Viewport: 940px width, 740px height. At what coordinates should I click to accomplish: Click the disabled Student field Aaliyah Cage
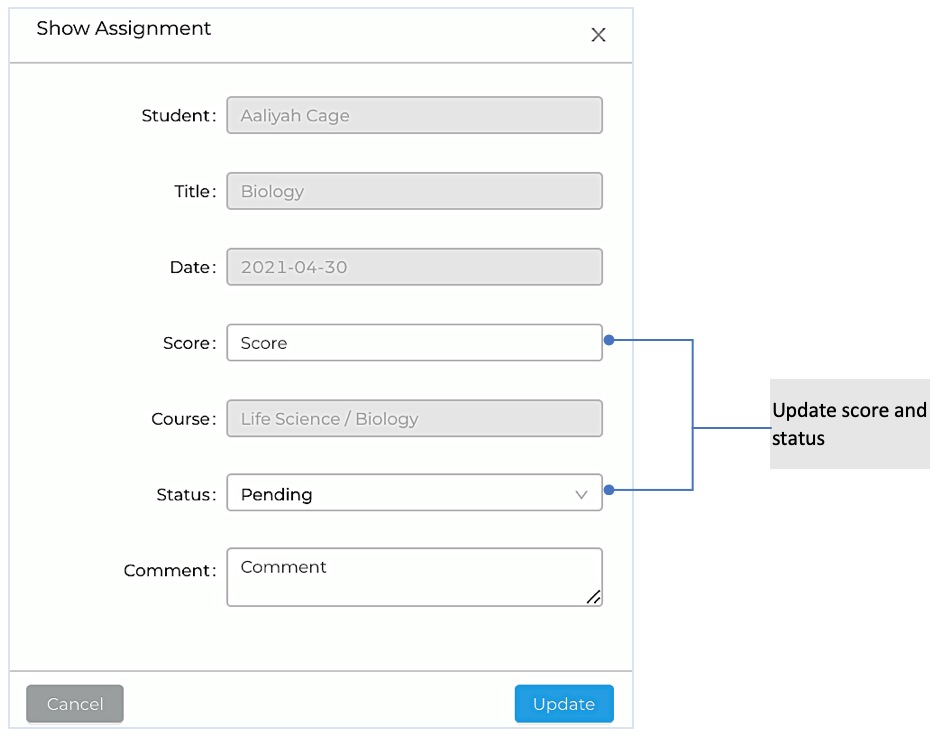[414, 115]
